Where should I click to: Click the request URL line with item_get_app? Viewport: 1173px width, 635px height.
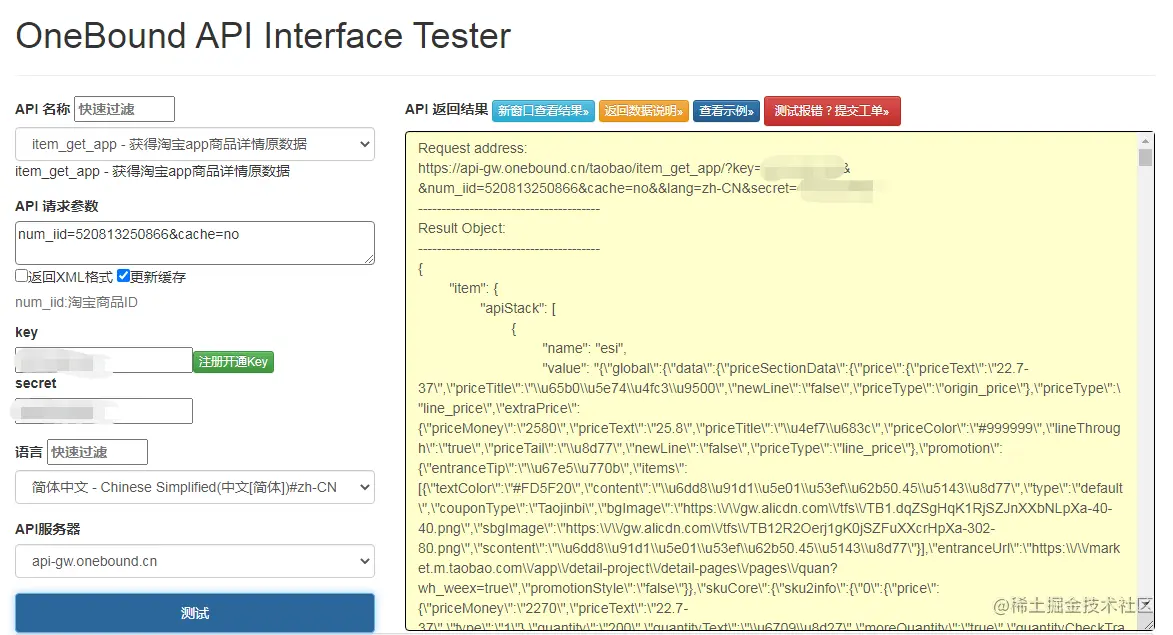(634, 168)
